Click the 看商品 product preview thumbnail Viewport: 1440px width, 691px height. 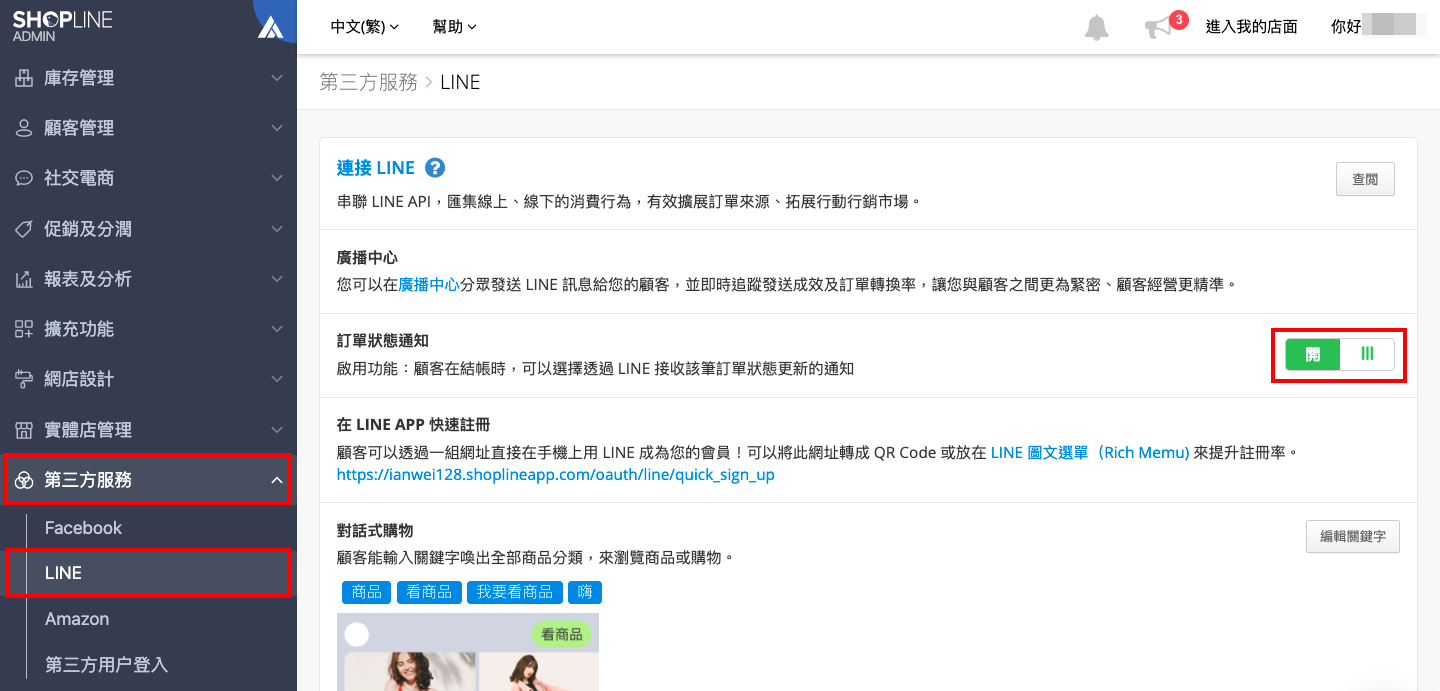click(x=468, y=652)
